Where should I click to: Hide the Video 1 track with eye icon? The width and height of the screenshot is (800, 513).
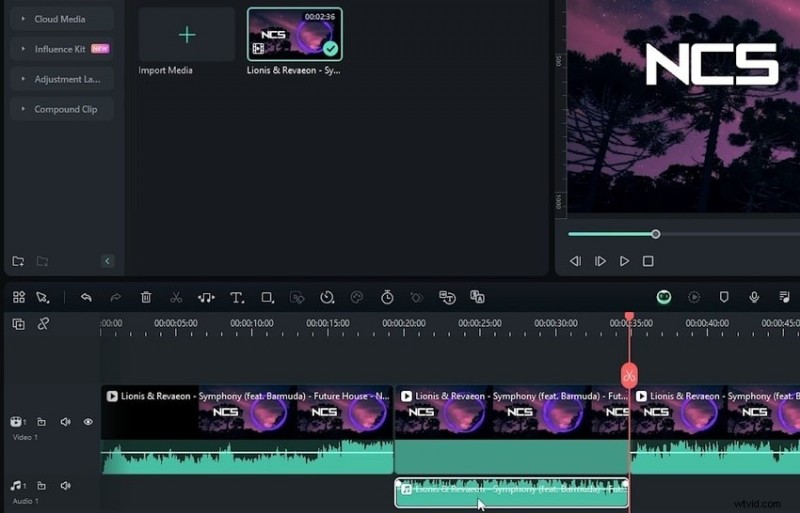[88, 422]
